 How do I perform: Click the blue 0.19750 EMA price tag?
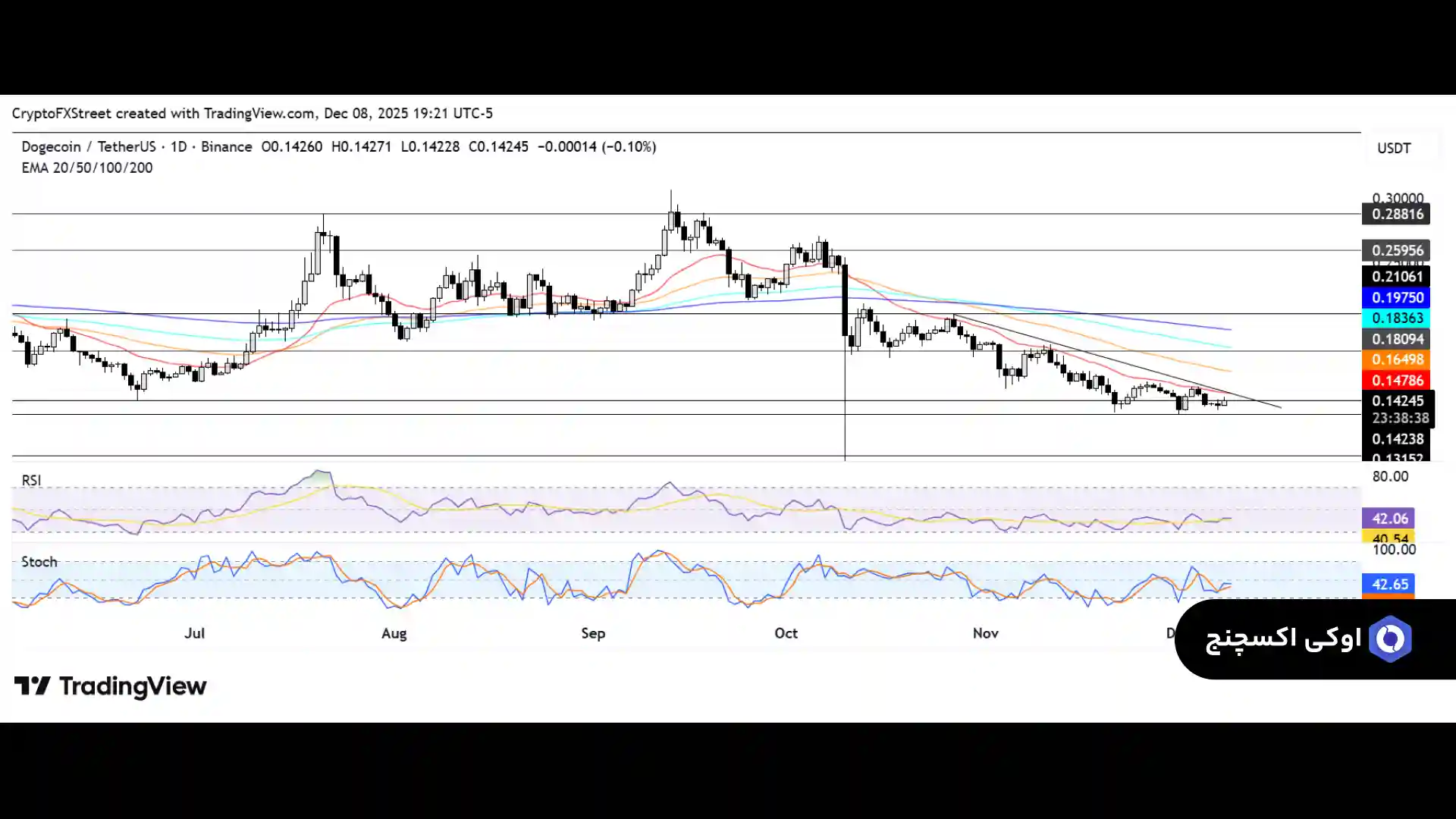tap(1396, 298)
